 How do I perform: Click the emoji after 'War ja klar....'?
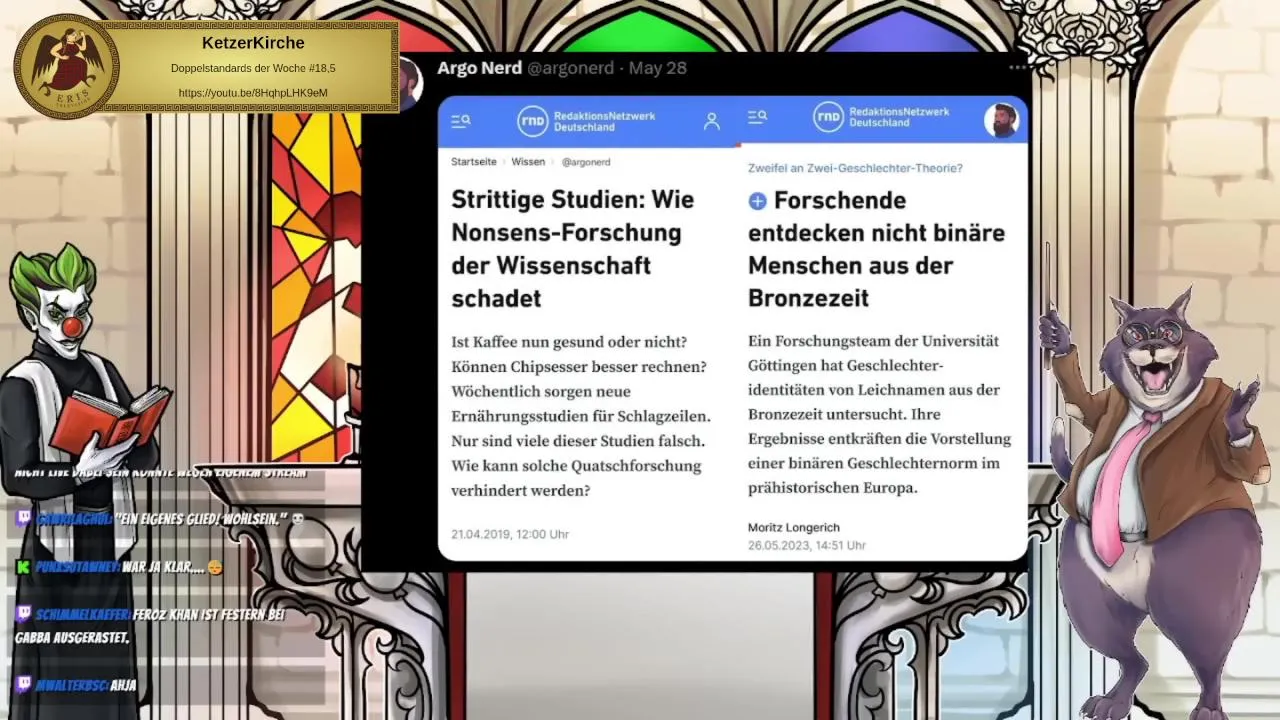click(x=215, y=567)
